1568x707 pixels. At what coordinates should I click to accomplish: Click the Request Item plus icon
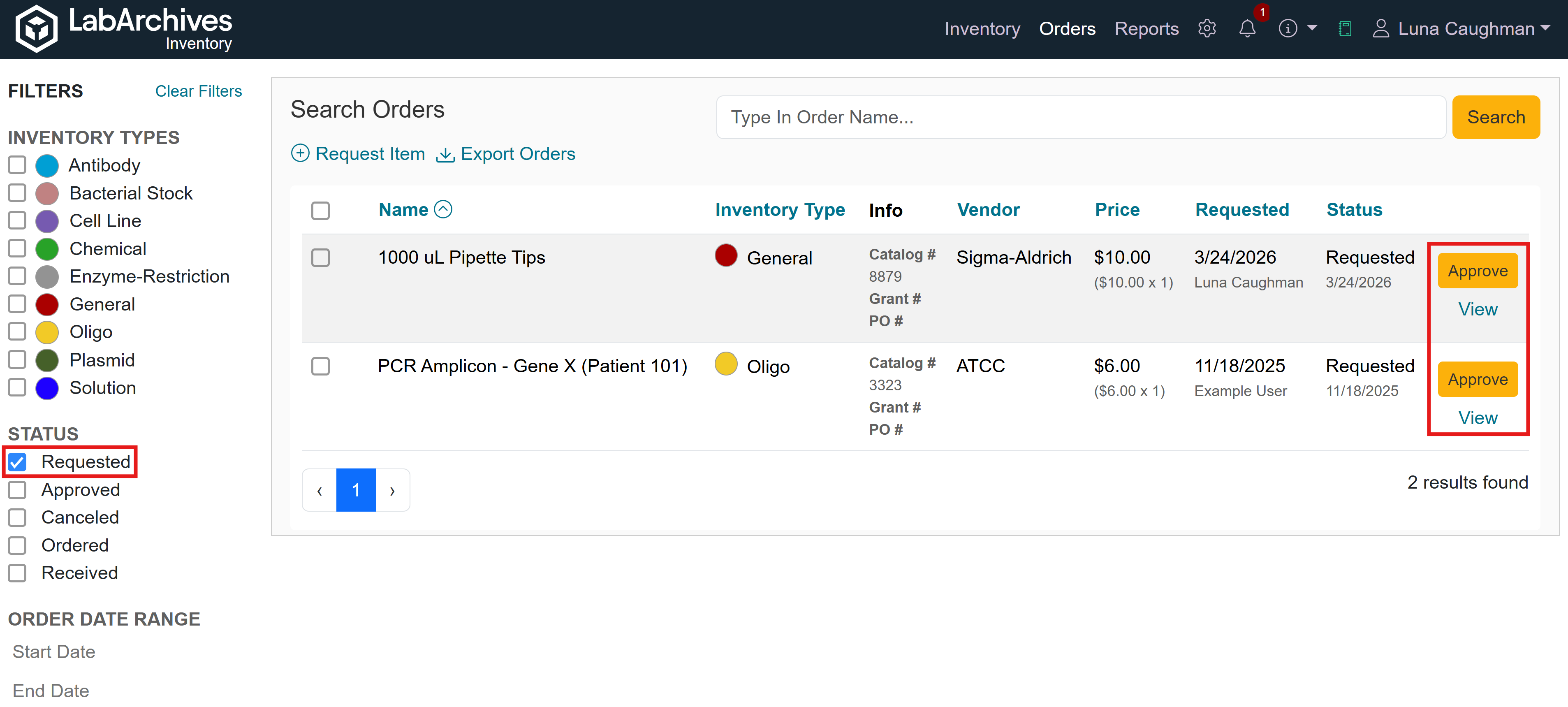click(x=300, y=153)
